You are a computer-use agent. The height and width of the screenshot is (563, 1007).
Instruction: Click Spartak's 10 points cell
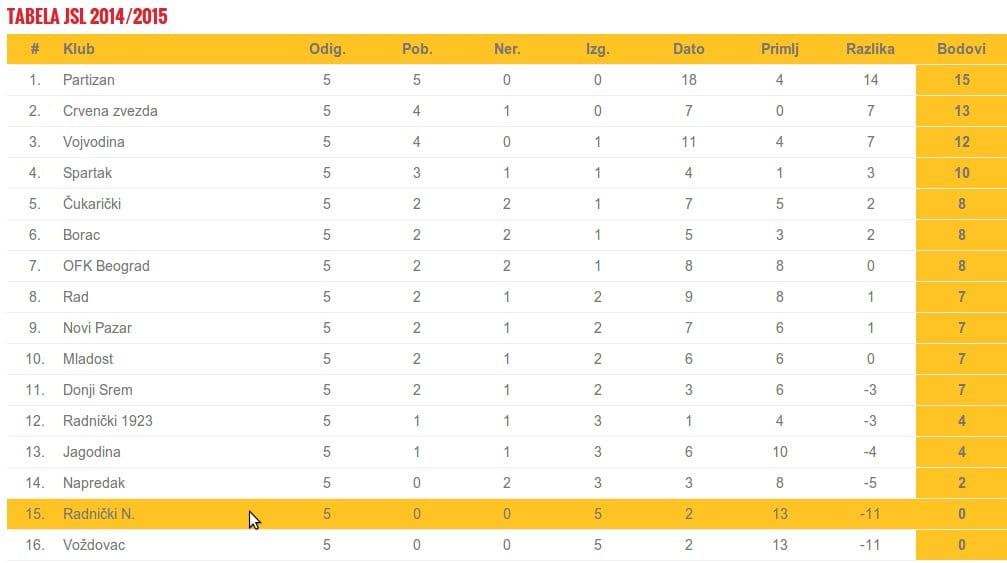click(961, 173)
